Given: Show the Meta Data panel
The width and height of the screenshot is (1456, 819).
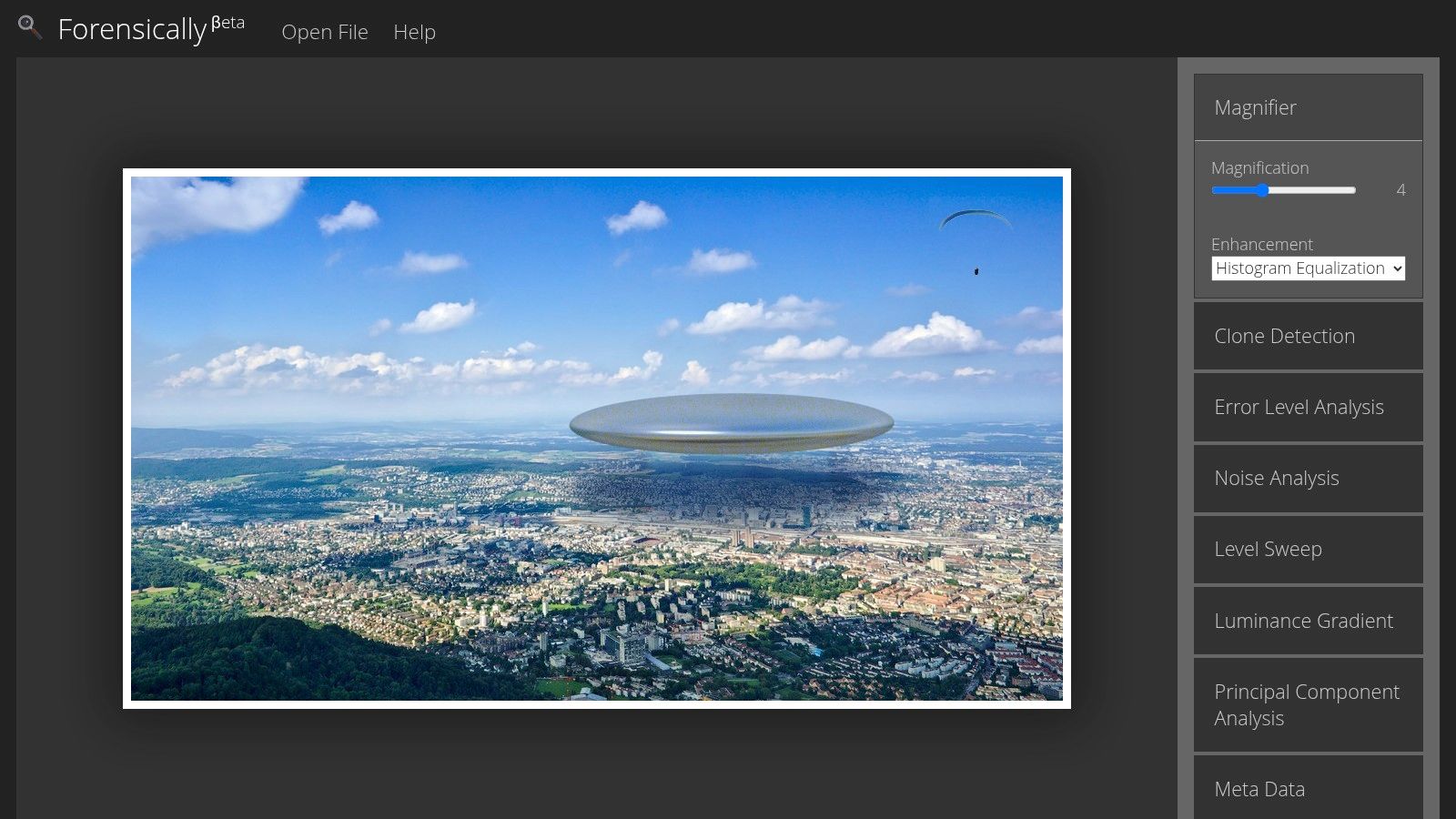Looking at the screenshot, I should tap(1308, 788).
